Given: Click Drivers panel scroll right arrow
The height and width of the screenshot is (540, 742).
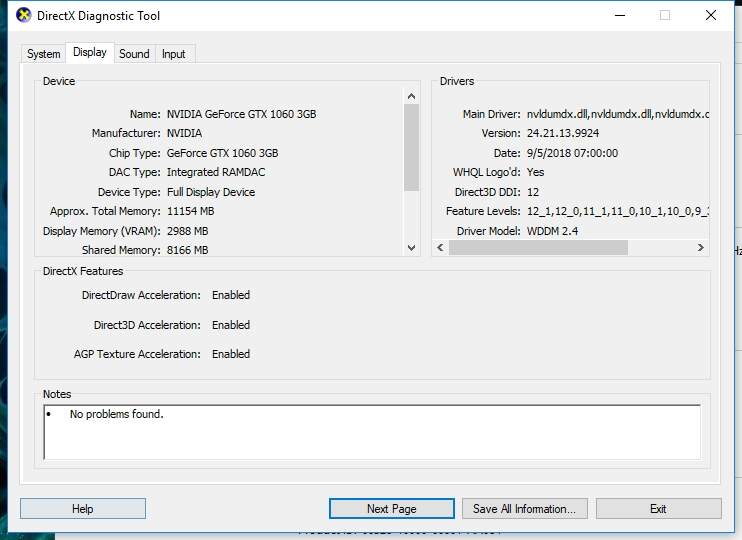Looking at the screenshot, I should point(701,248).
